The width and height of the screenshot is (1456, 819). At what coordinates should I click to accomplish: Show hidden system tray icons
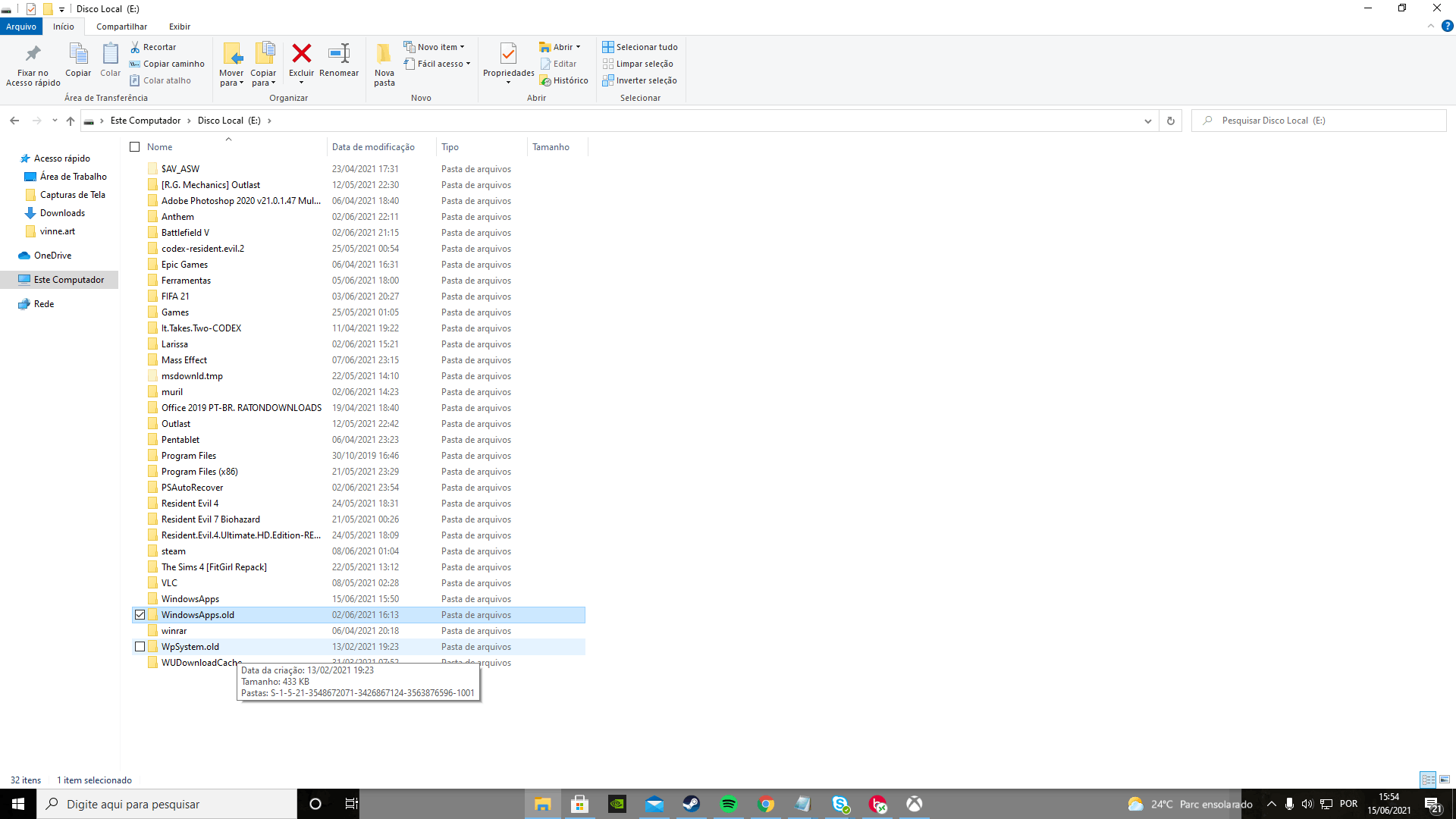click(x=1272, y=804)
